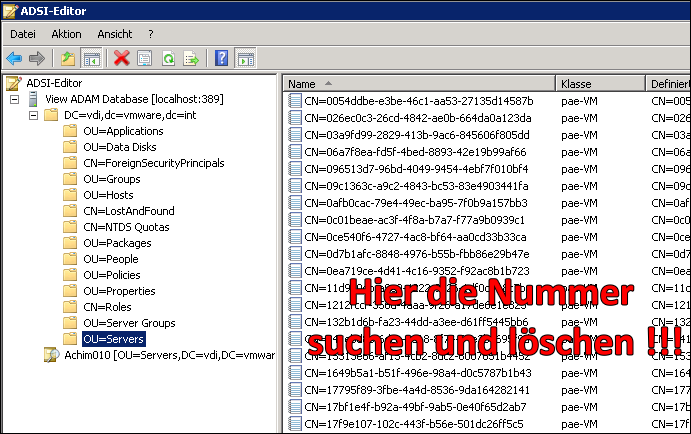Viewport: 691px width, 434px height.
Task: Click the gray Forward arrow in toolbar
Action: coord(37,58)
